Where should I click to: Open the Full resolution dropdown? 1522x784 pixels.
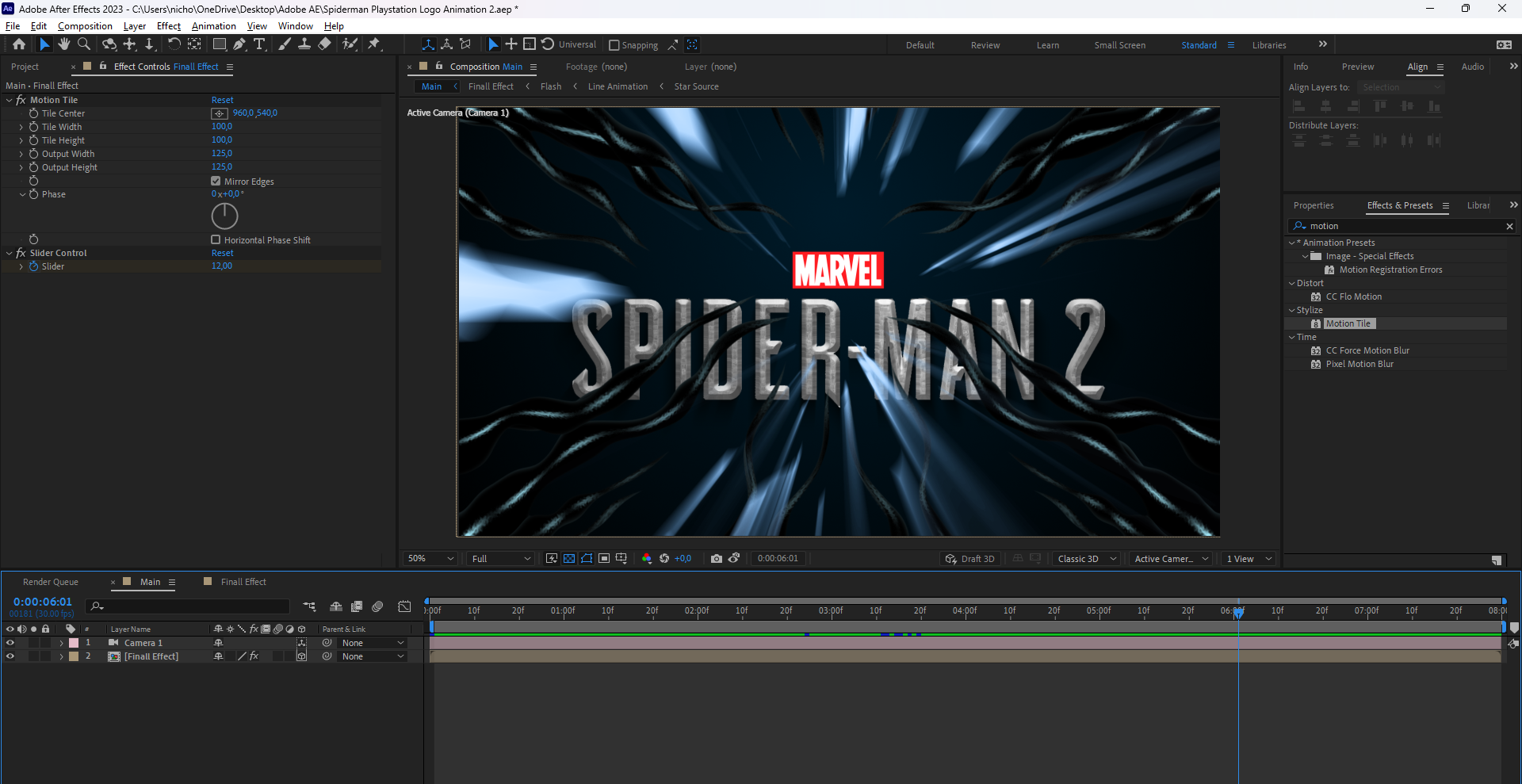click(501, 559)
